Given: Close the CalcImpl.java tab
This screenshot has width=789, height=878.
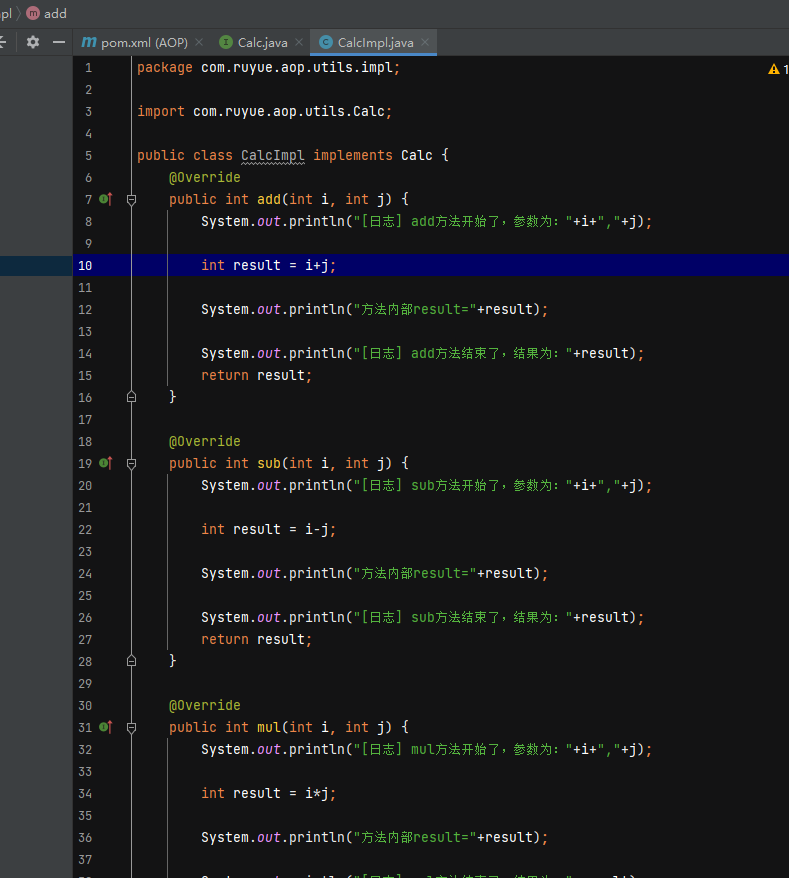Looking at the screenshot, I should (425, 42).
